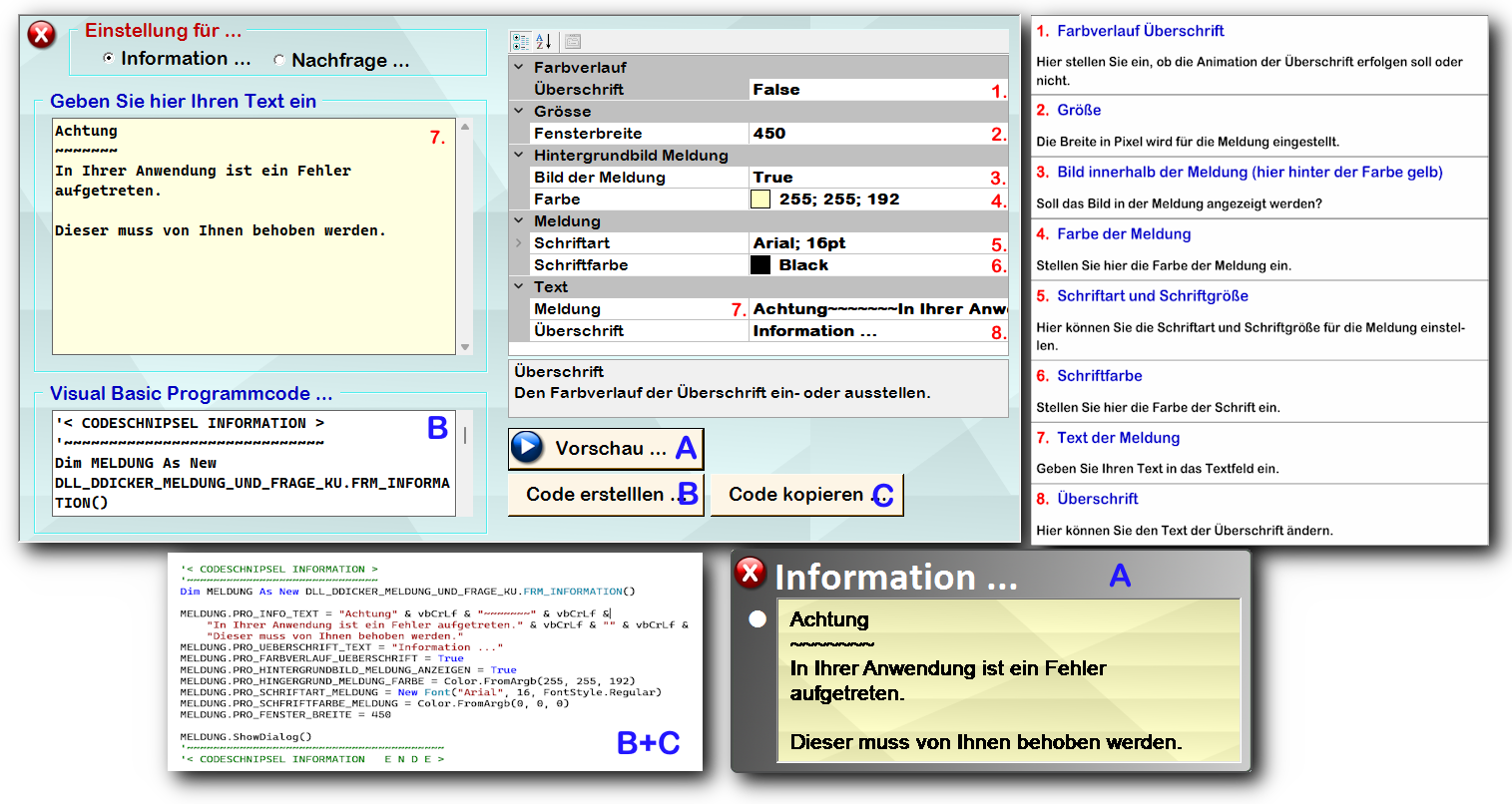Click the yellow Farbe color swatch
This screenshot has width=1512, height=804.
click(760, 200)
